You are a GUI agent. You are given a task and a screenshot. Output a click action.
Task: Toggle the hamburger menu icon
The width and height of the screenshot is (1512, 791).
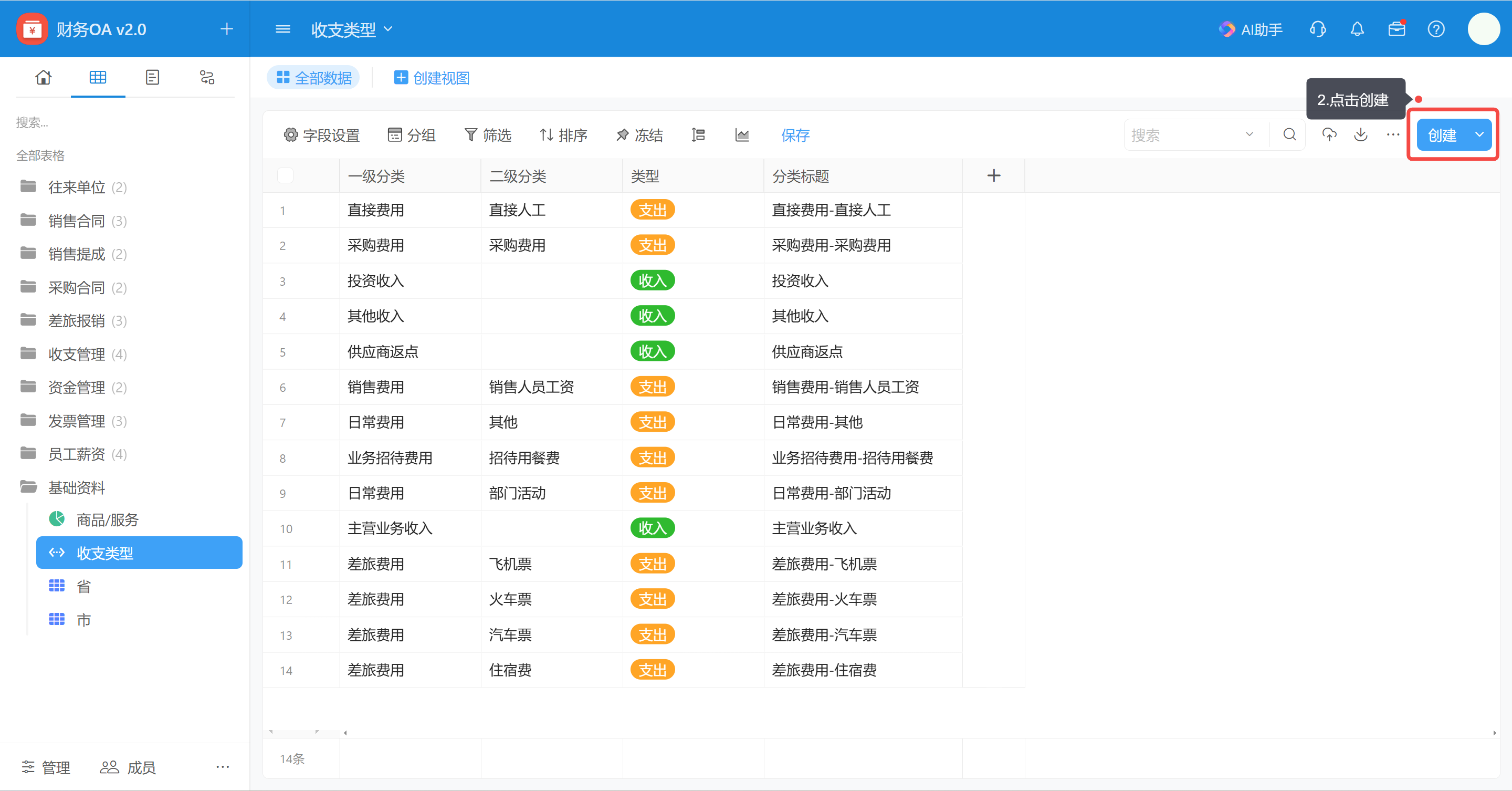(283, 29)
